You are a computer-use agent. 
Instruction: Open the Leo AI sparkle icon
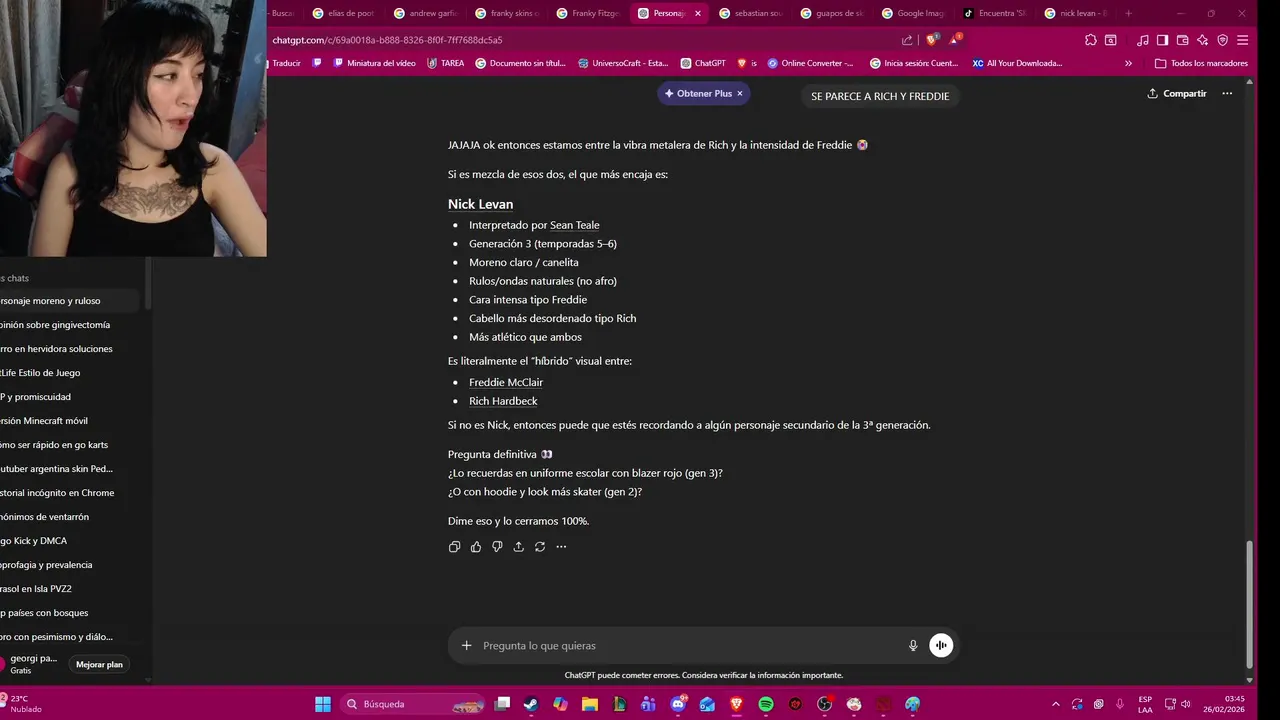(x=1202, y=40)
